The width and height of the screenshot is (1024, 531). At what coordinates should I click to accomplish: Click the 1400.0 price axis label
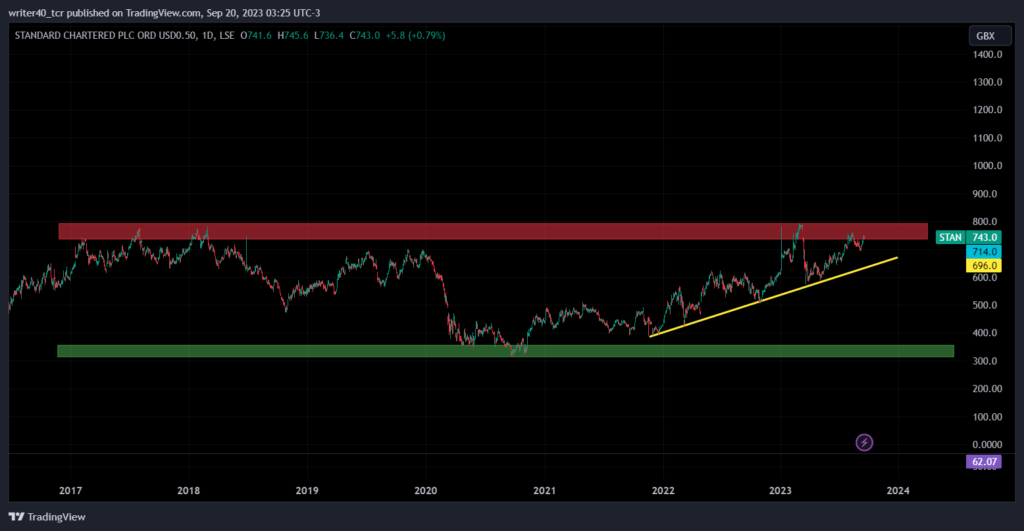pyautogui.click(x=987, y=54)
